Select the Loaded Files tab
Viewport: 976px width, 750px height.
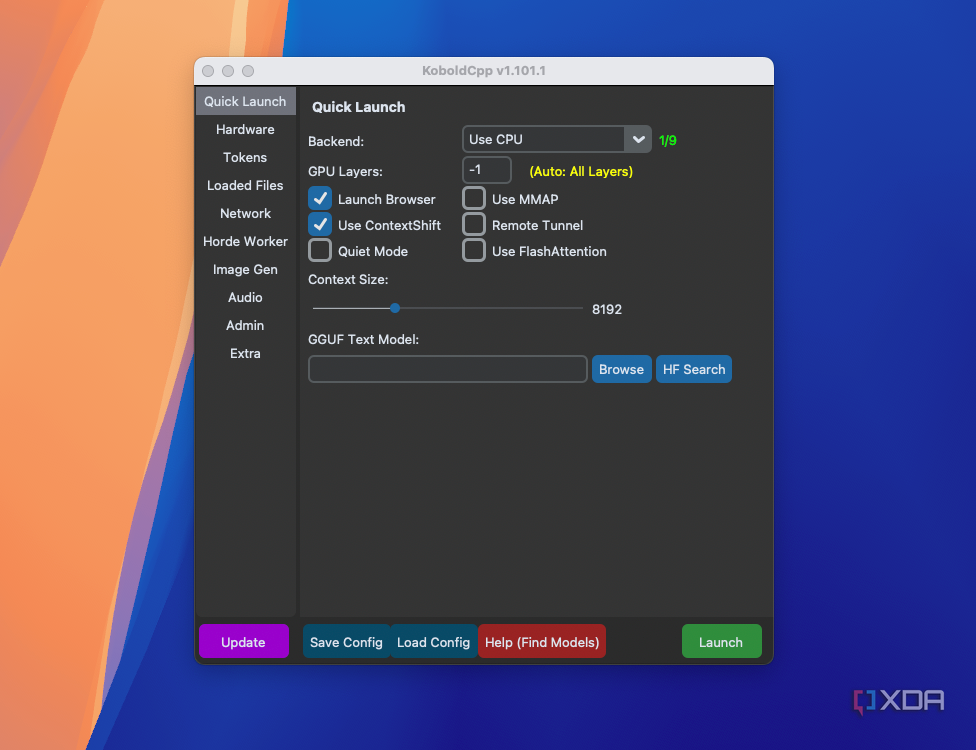(x=245, y=185)
